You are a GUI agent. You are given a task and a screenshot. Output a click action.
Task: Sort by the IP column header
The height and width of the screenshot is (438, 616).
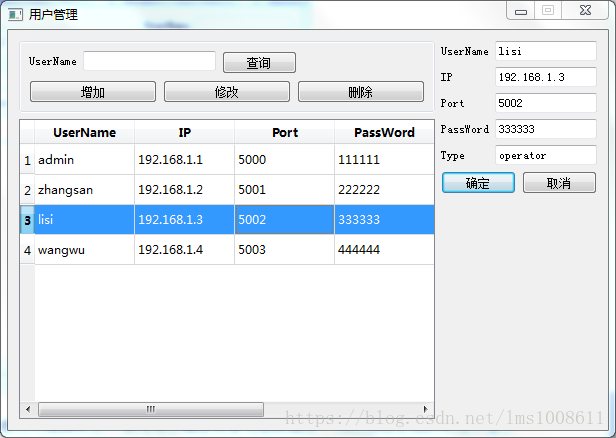184,132
